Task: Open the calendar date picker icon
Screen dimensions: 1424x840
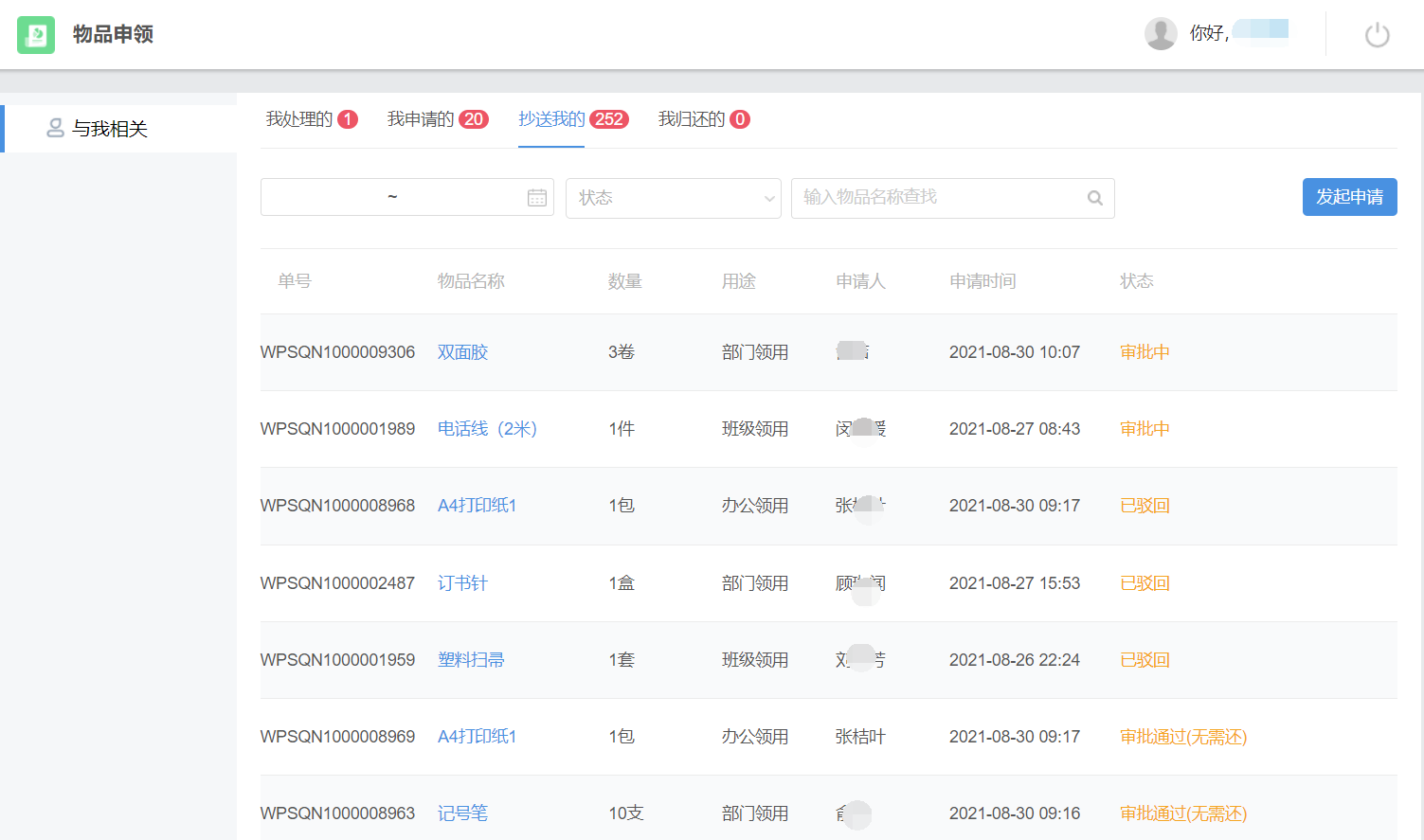Action: [536, 197]
